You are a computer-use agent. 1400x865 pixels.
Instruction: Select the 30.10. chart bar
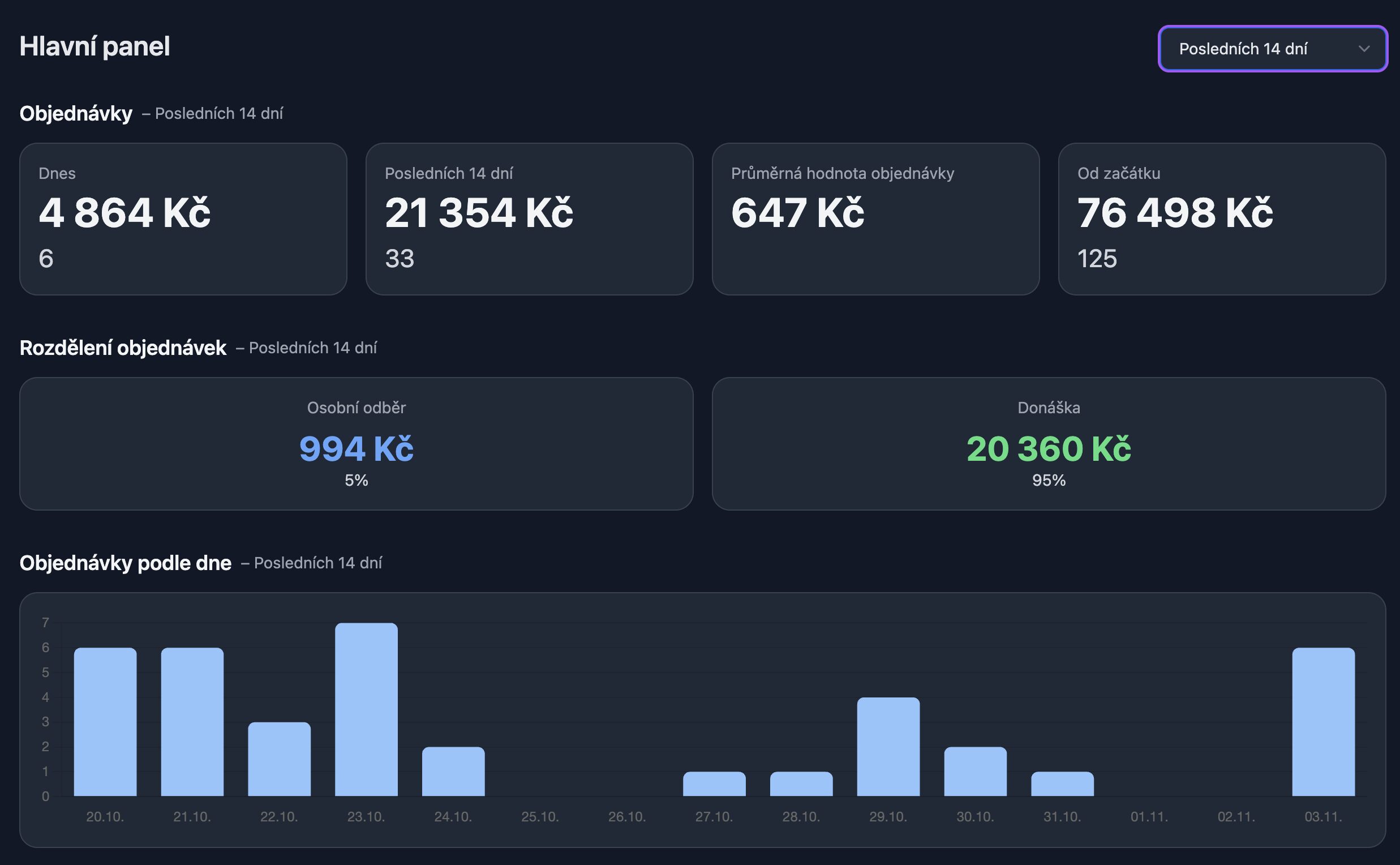975,771
